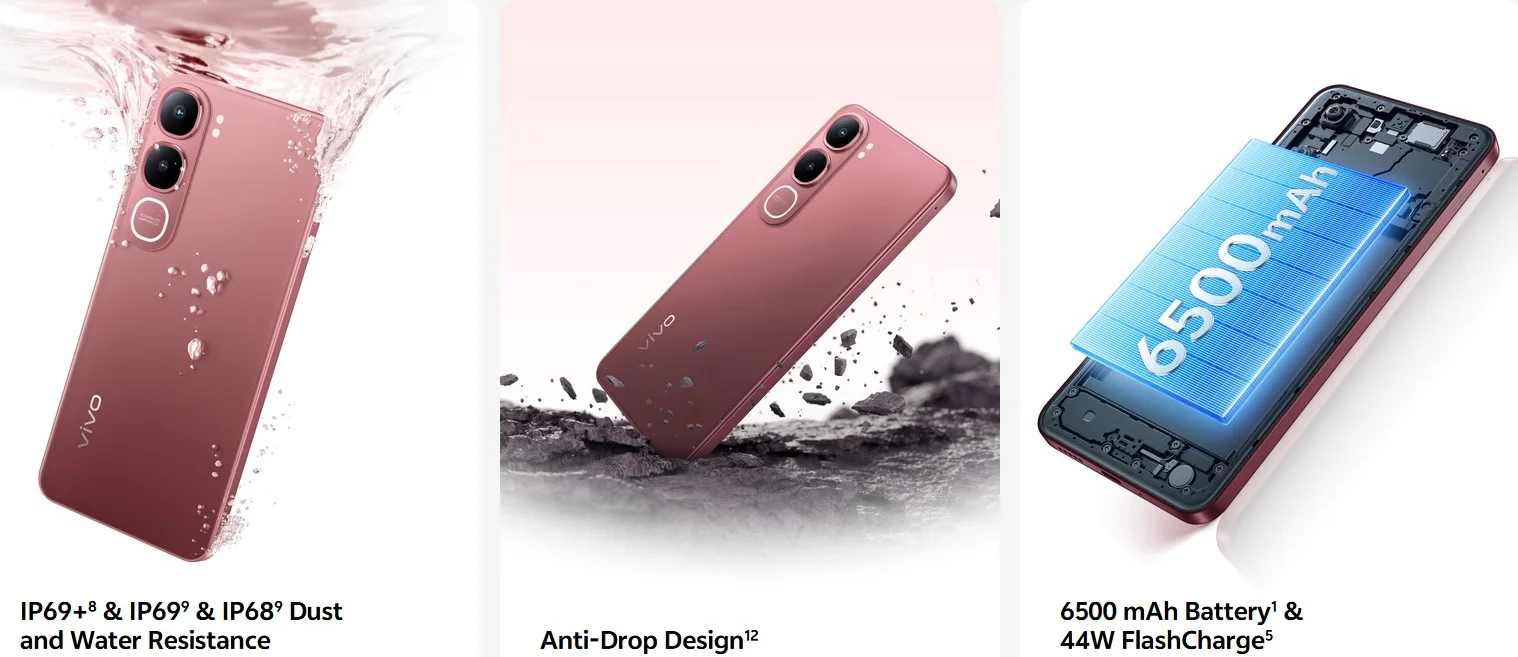This screenshot has width=1518, height=657.
Task: Click the rocky ground beneath the falling phone
Action: 750,450
